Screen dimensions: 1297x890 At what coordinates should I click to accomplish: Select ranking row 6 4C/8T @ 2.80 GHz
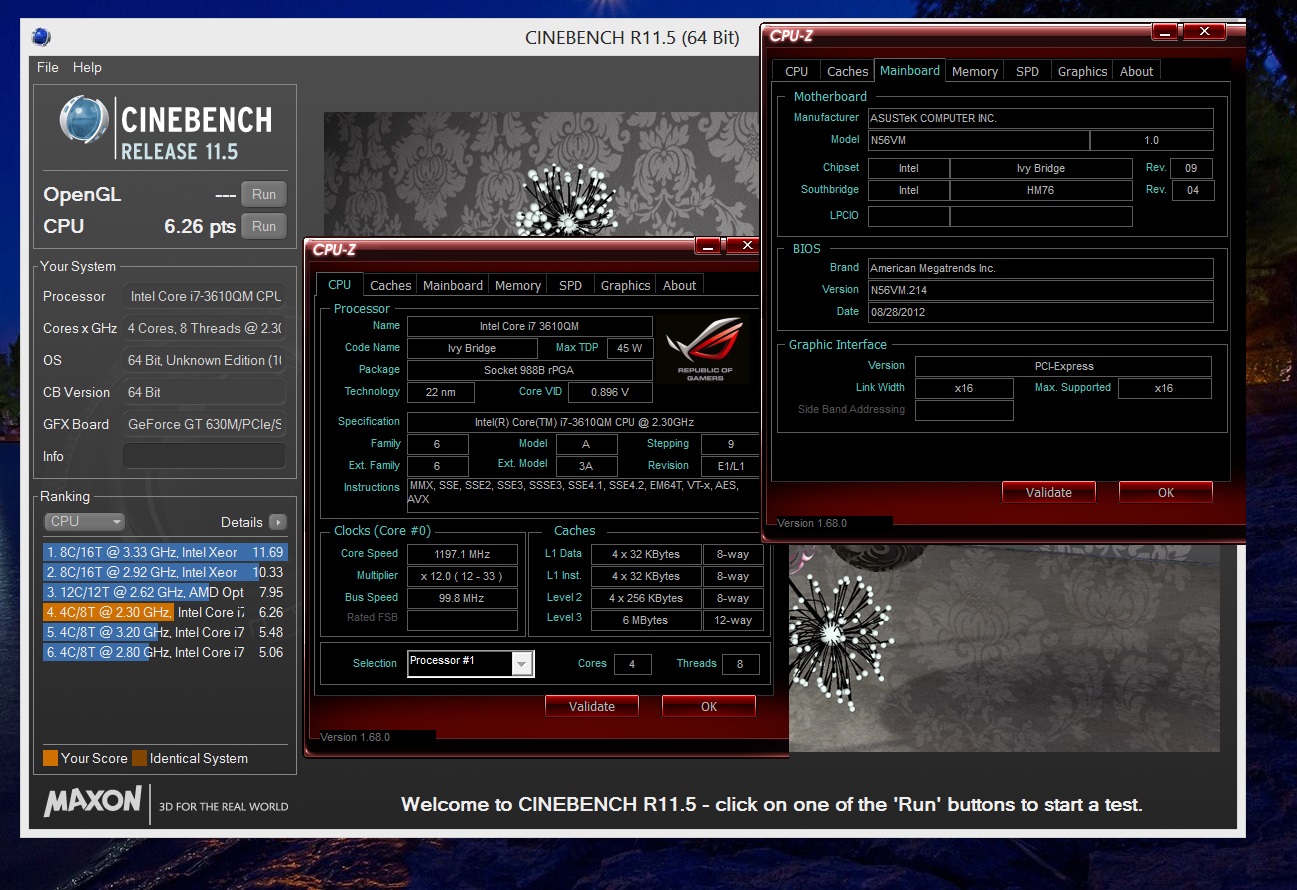165,652
